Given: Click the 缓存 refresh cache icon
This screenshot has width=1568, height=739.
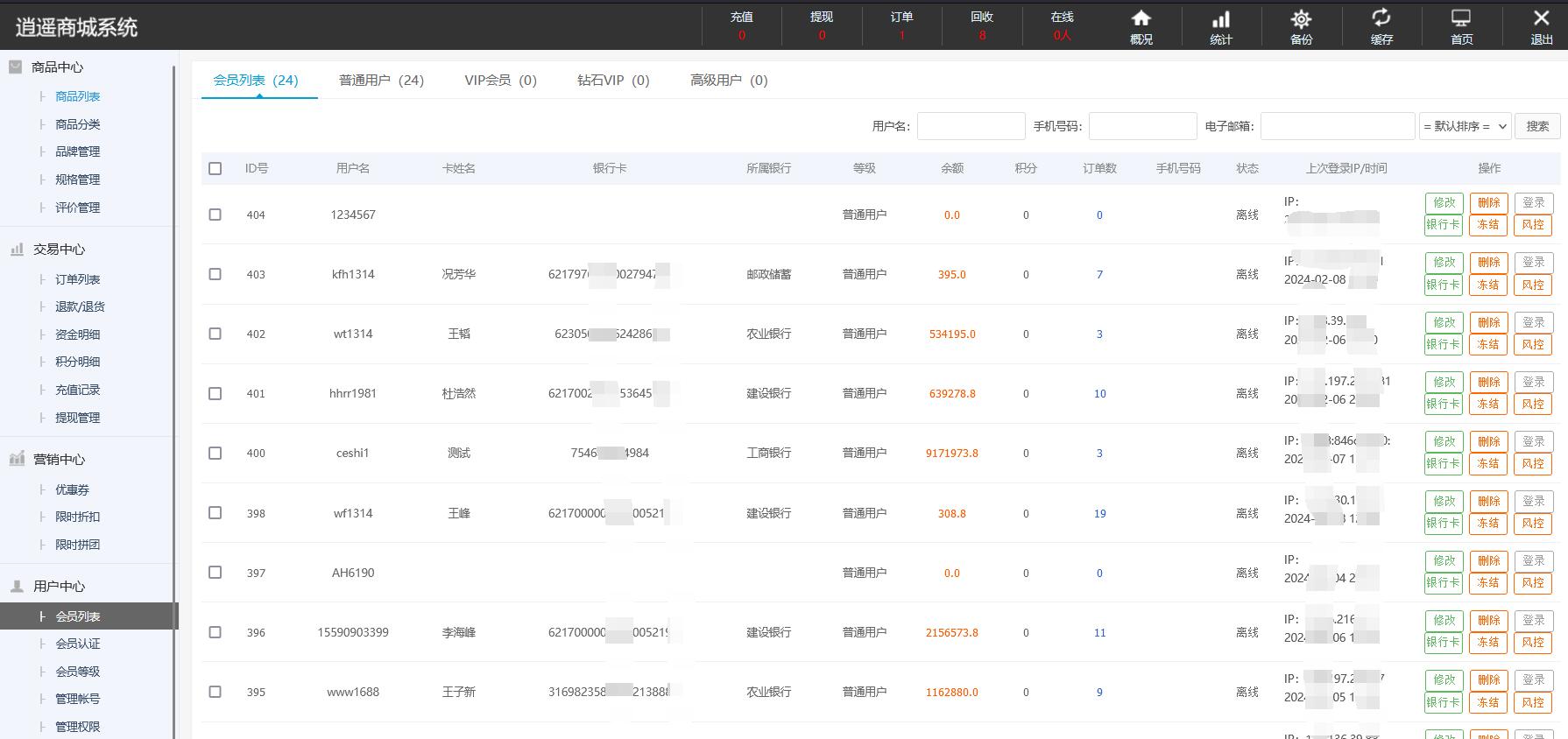Looking at the screenshot, I should tap(1381, 18).
